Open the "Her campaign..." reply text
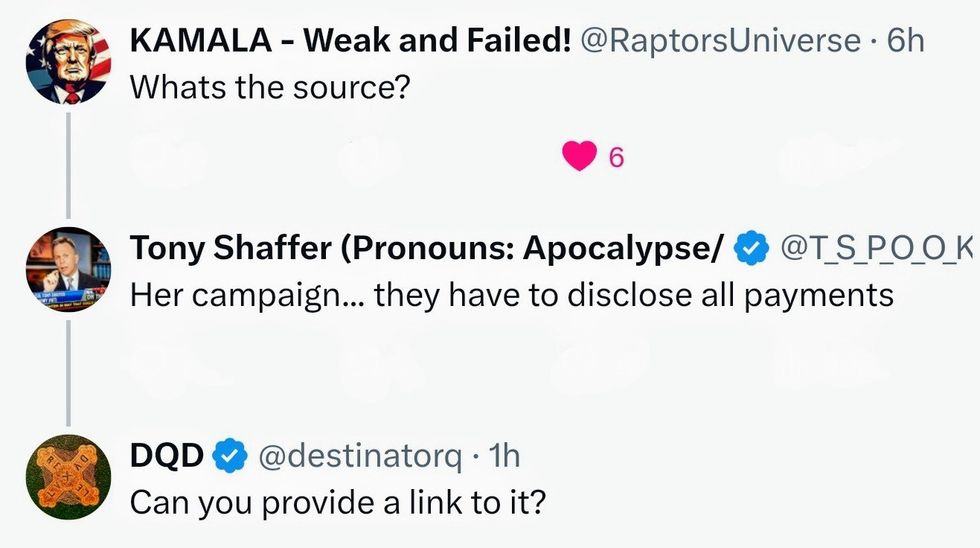Screen dimensions: 980x548 (512, 295)
